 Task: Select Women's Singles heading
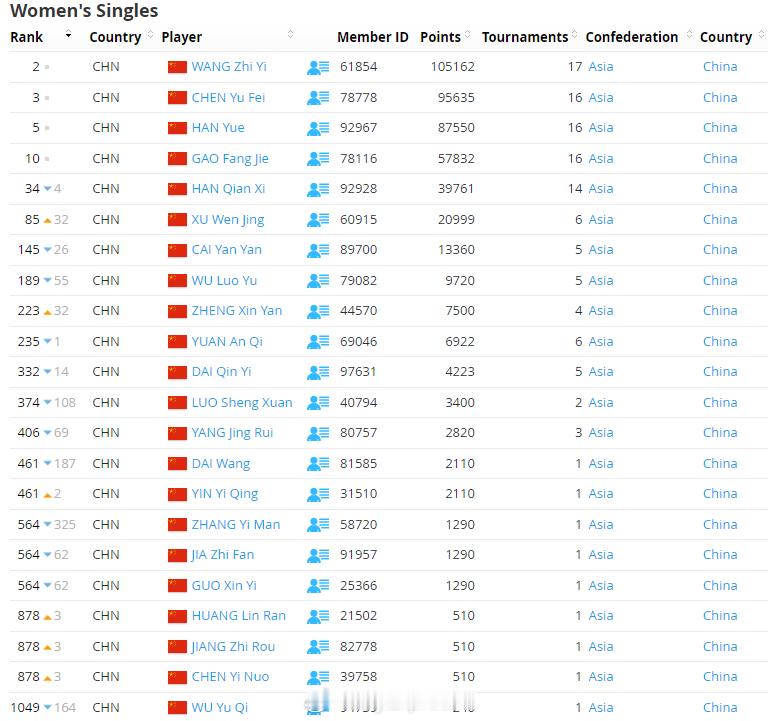coord(84,10)
